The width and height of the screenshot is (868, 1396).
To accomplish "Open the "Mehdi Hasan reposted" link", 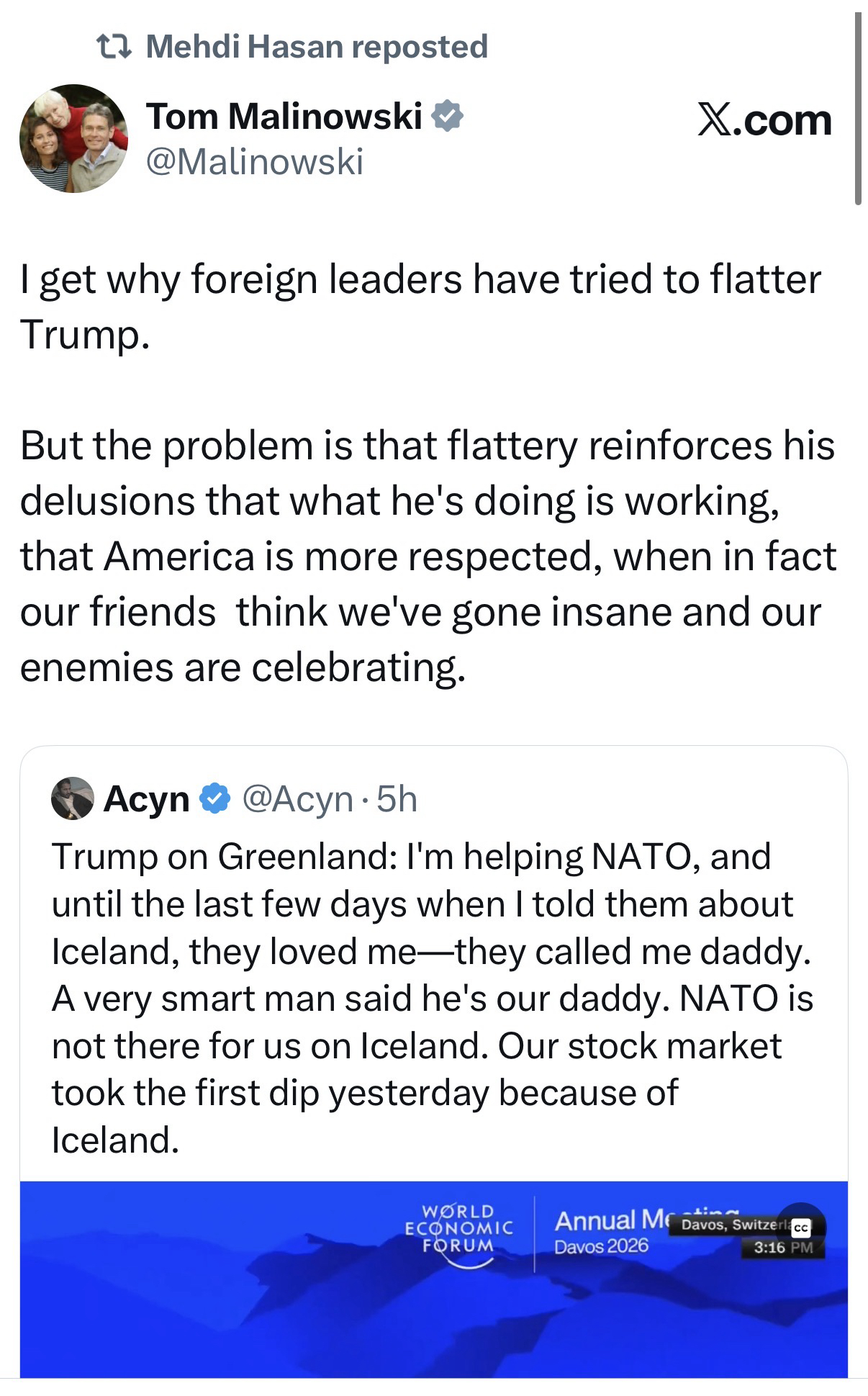I will pyautogui.click(x=317, y=47).
